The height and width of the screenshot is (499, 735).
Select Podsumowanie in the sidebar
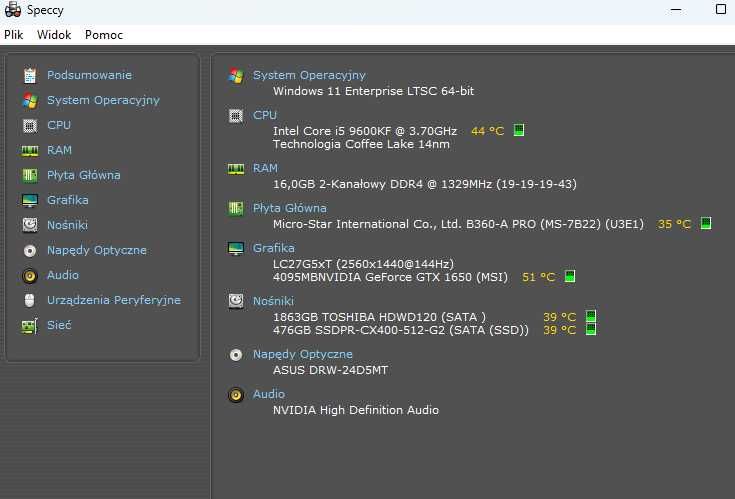pos(90,75)
